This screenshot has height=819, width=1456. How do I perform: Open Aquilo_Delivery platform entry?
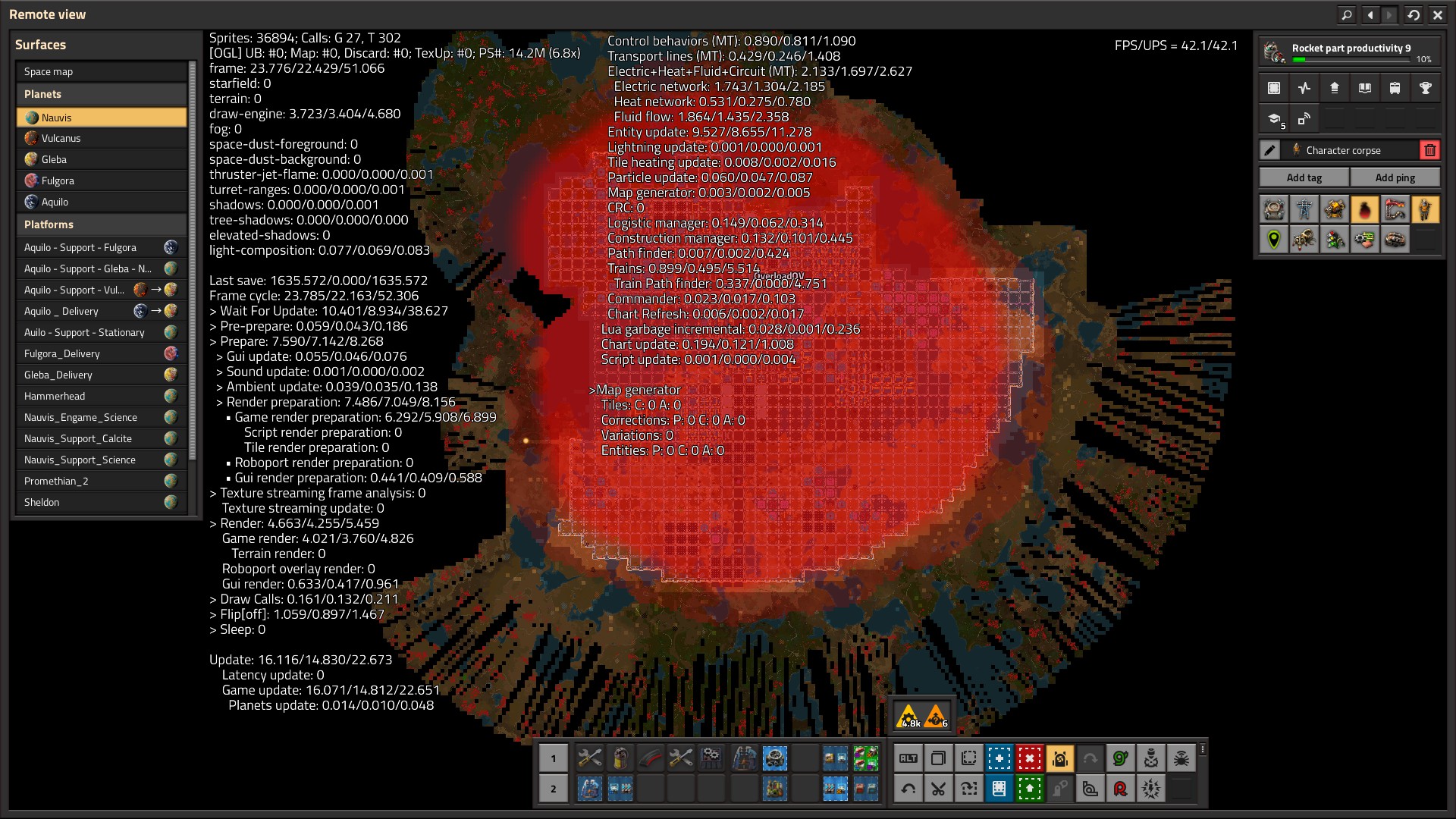102,311
